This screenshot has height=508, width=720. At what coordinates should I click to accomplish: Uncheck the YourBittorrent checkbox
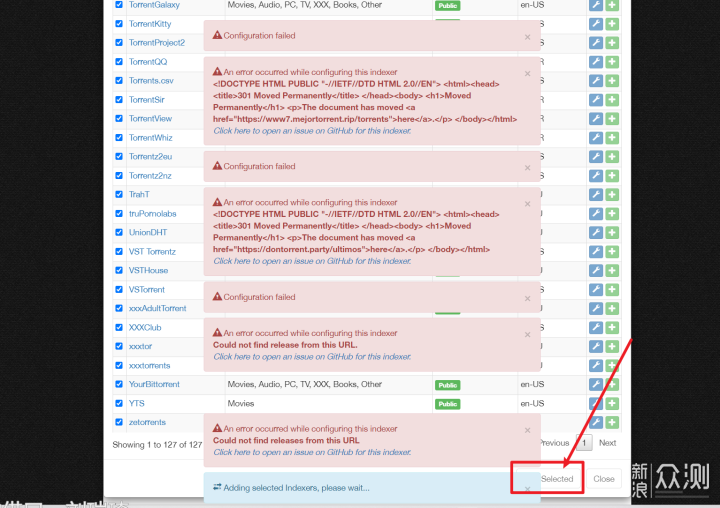click(x=119, y=384)
